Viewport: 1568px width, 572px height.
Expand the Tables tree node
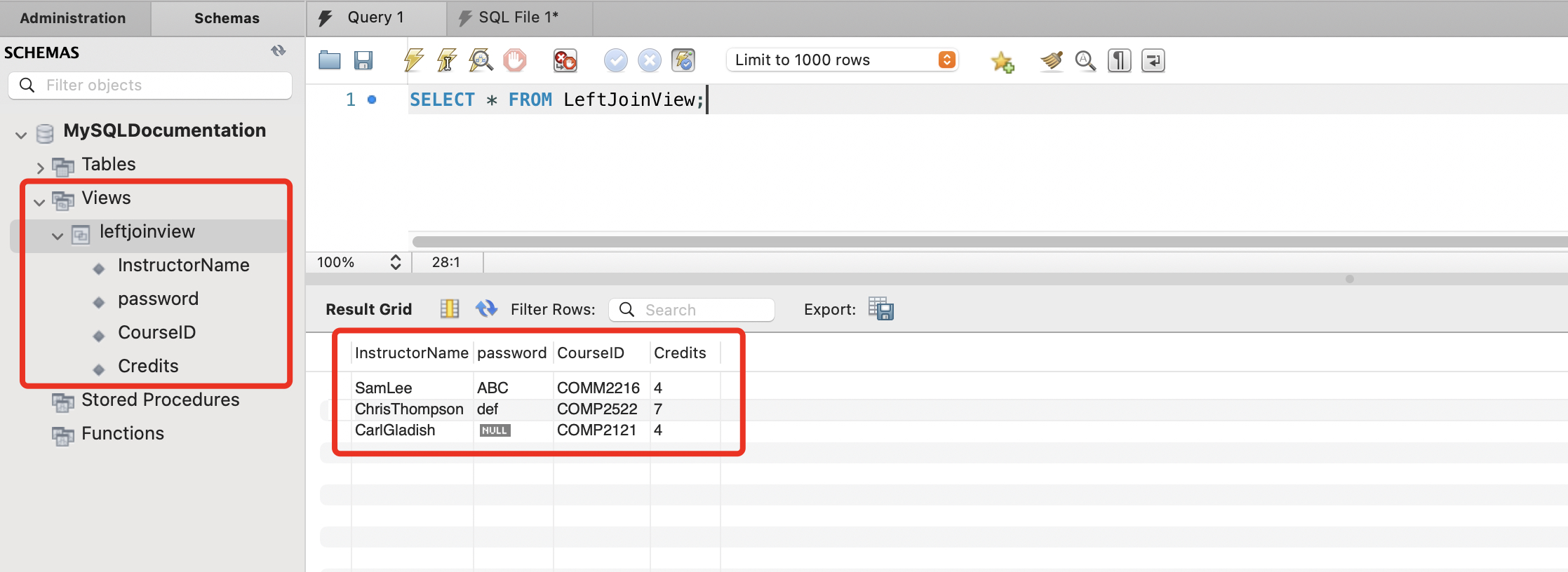tap(40, 168)
